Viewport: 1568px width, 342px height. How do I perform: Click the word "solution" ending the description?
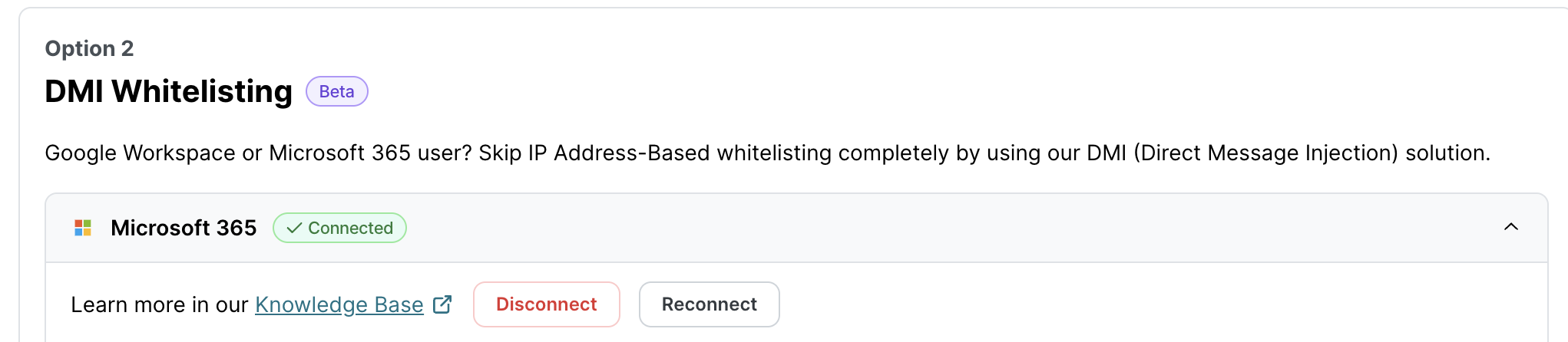(1446, 153)
